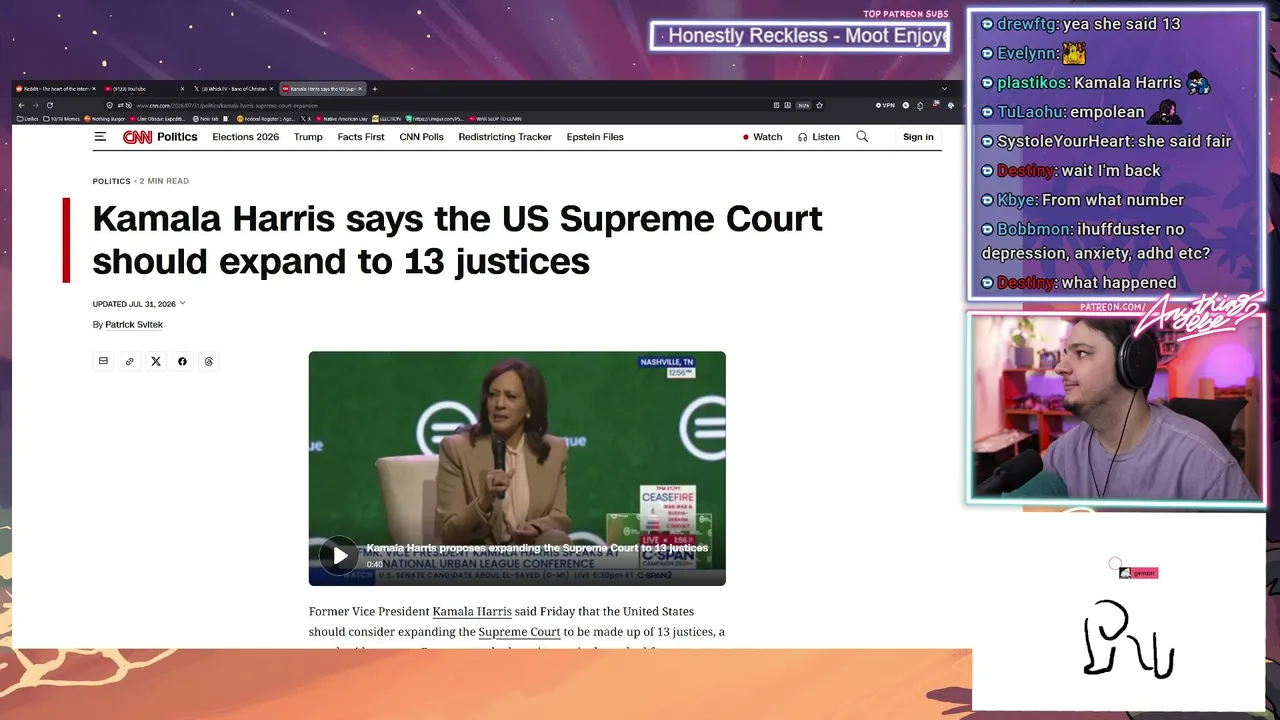Open the X bookmark in bookmarks bar
The image size is (1280, 720).
click(307, 119)
